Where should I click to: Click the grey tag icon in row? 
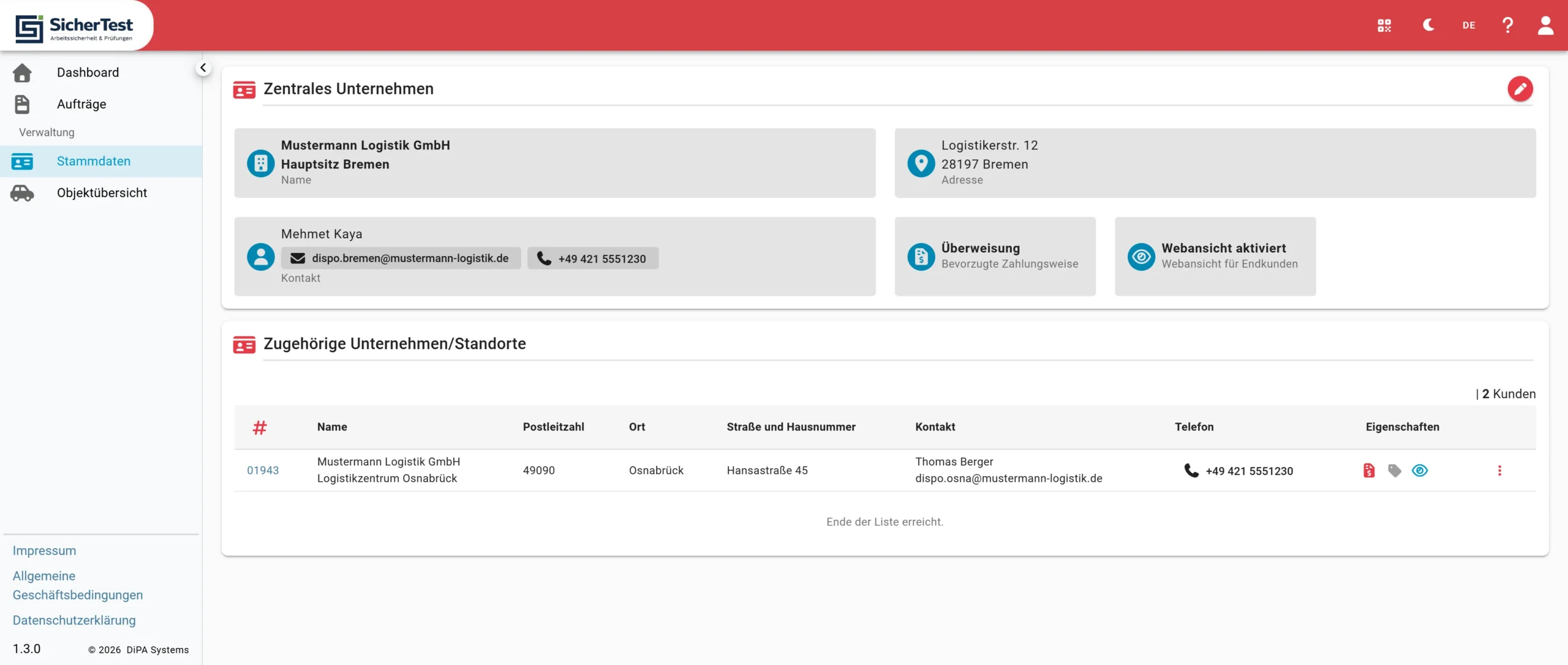pos(1394,470)
